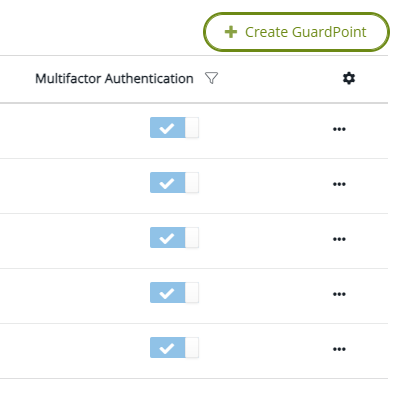Show more options for the third row
Viewport: 397px width, 399px height.
click(339, 239)
